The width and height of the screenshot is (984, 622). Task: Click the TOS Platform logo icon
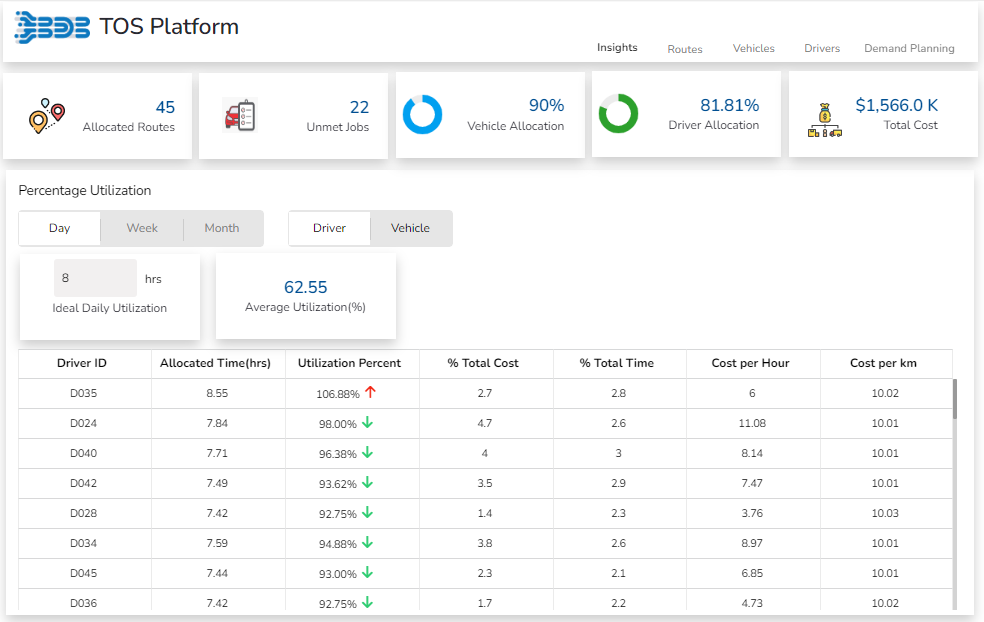coord(52,28)
